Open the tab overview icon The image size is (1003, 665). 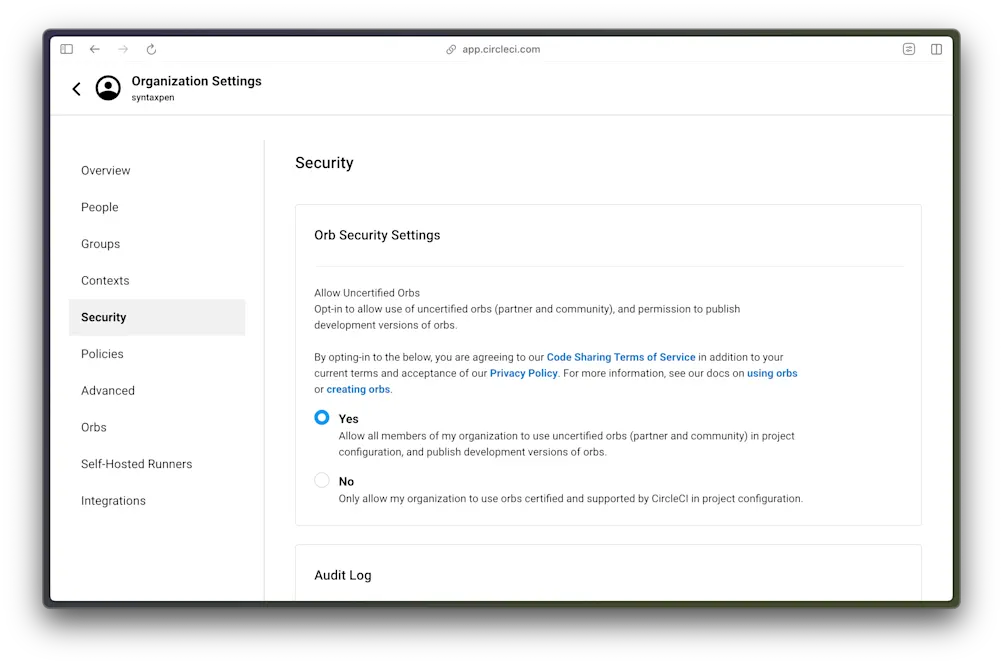click(936, 49)
